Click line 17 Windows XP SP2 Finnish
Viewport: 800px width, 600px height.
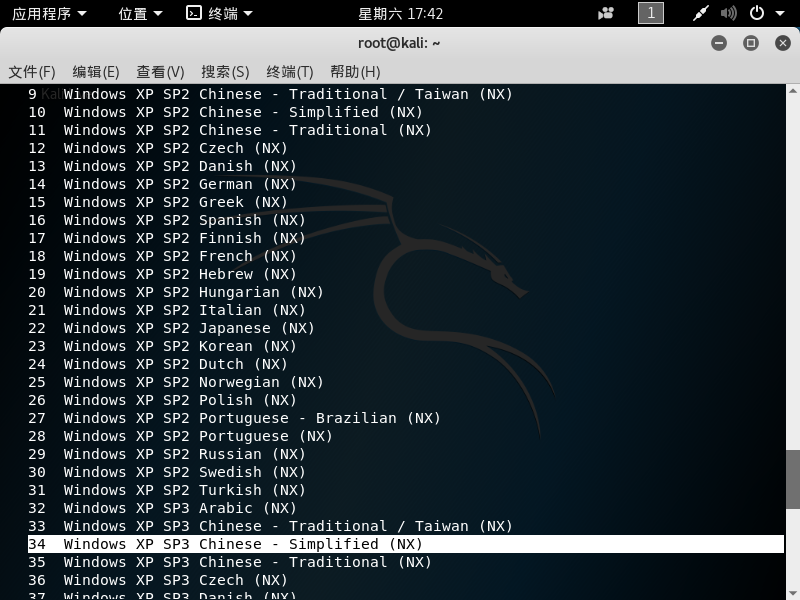(167, 238)
